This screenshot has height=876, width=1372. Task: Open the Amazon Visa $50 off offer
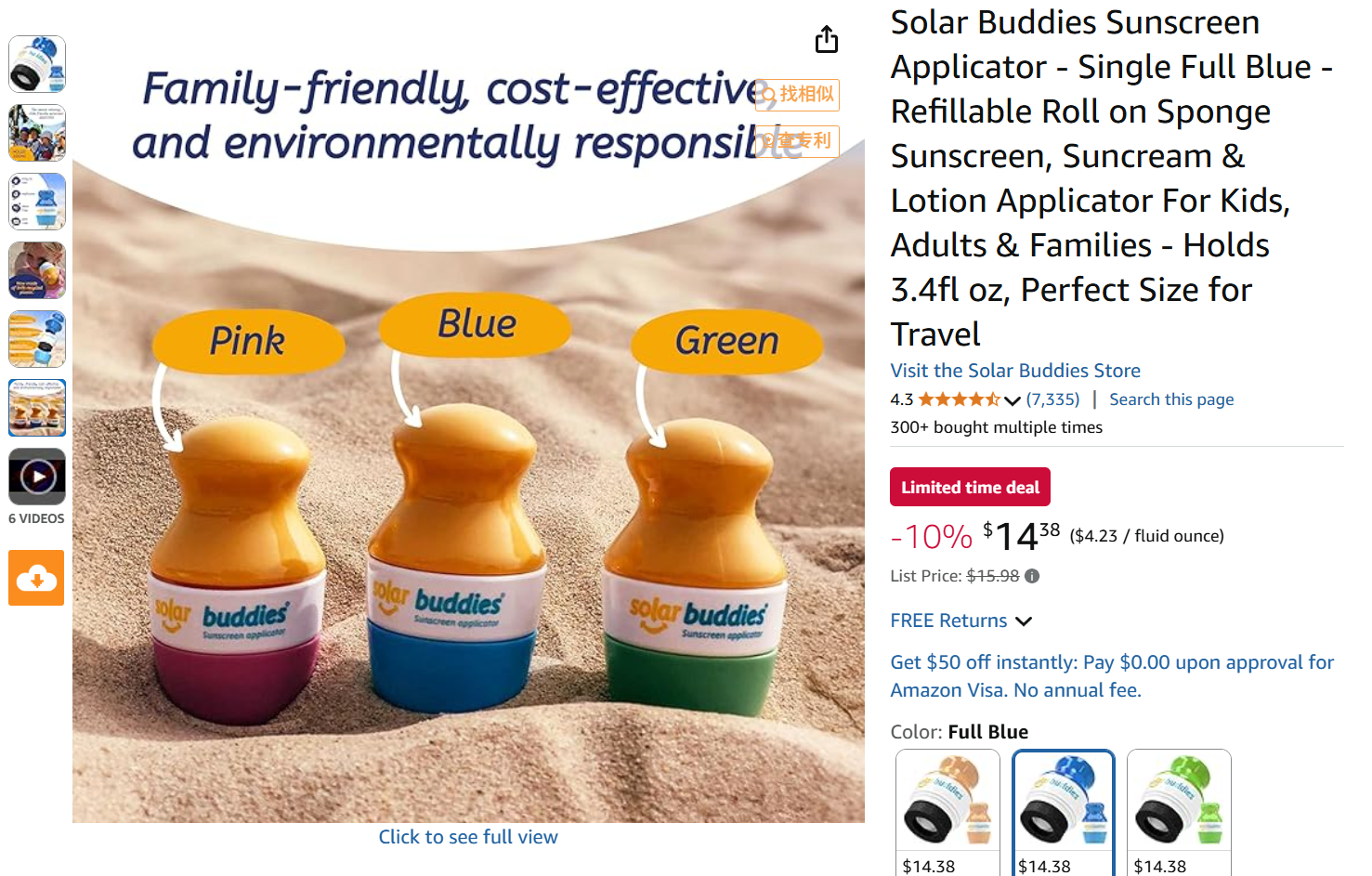[1112, 676]
